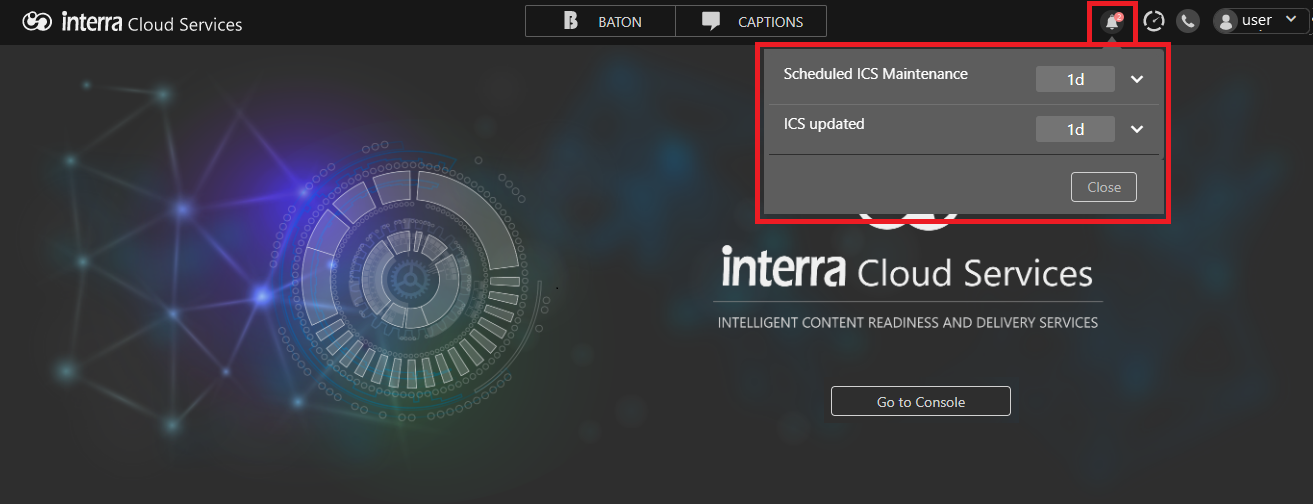Click 1d badge for ICS updated
Image resolution: width=1313 pixels, height=504 pixels.
tap(1075, 129)
